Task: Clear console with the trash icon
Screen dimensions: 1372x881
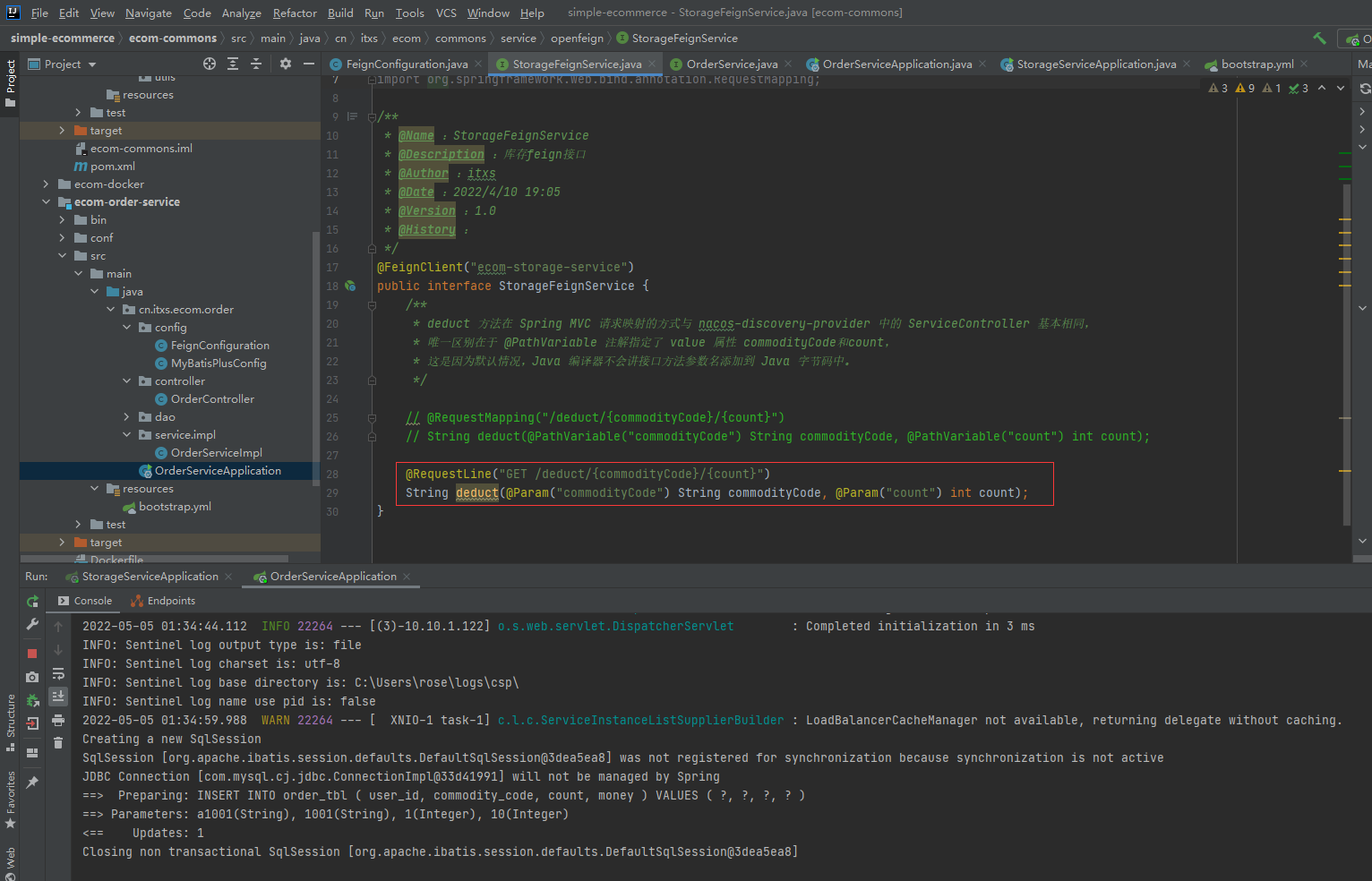Action: 58,743
